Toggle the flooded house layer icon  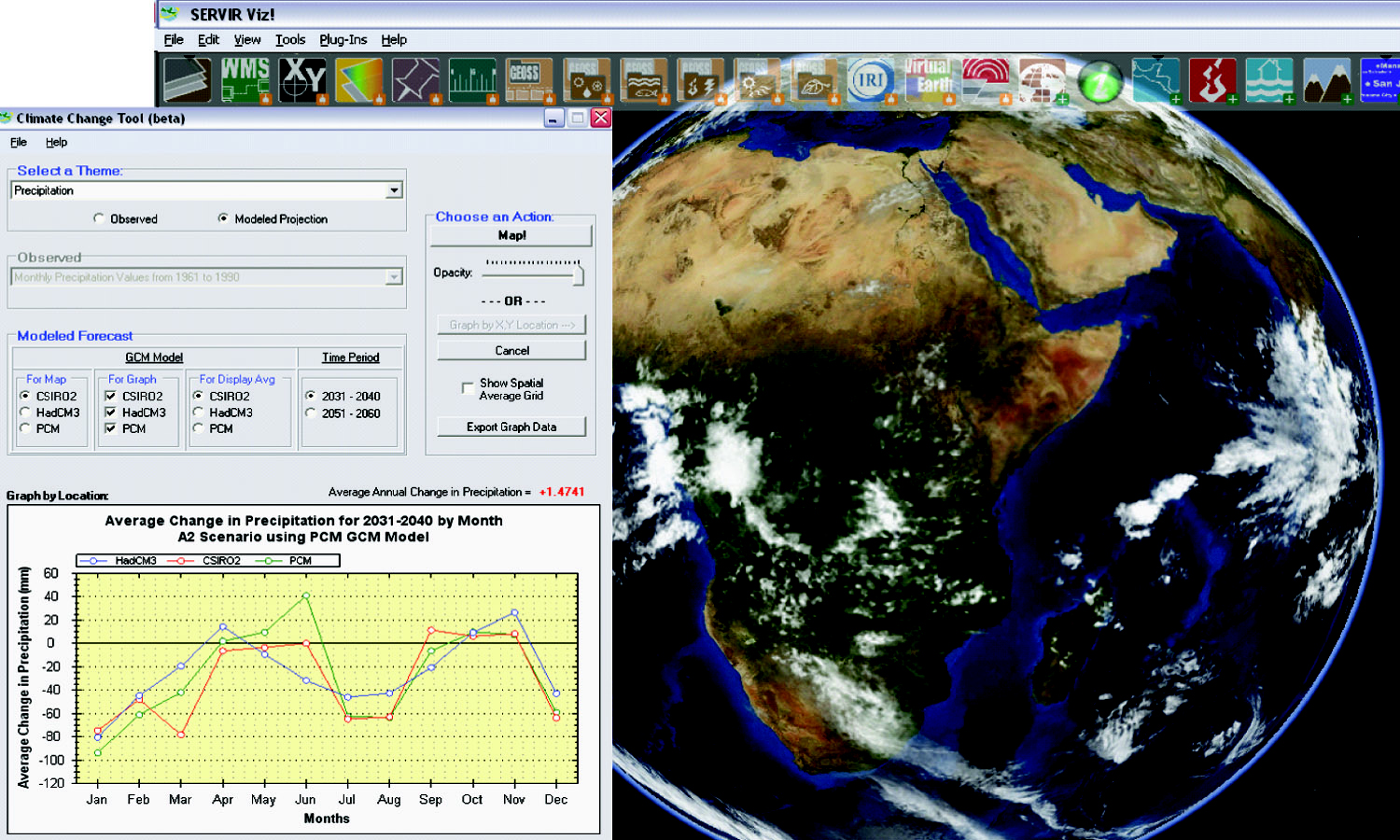pos(1268,79)
